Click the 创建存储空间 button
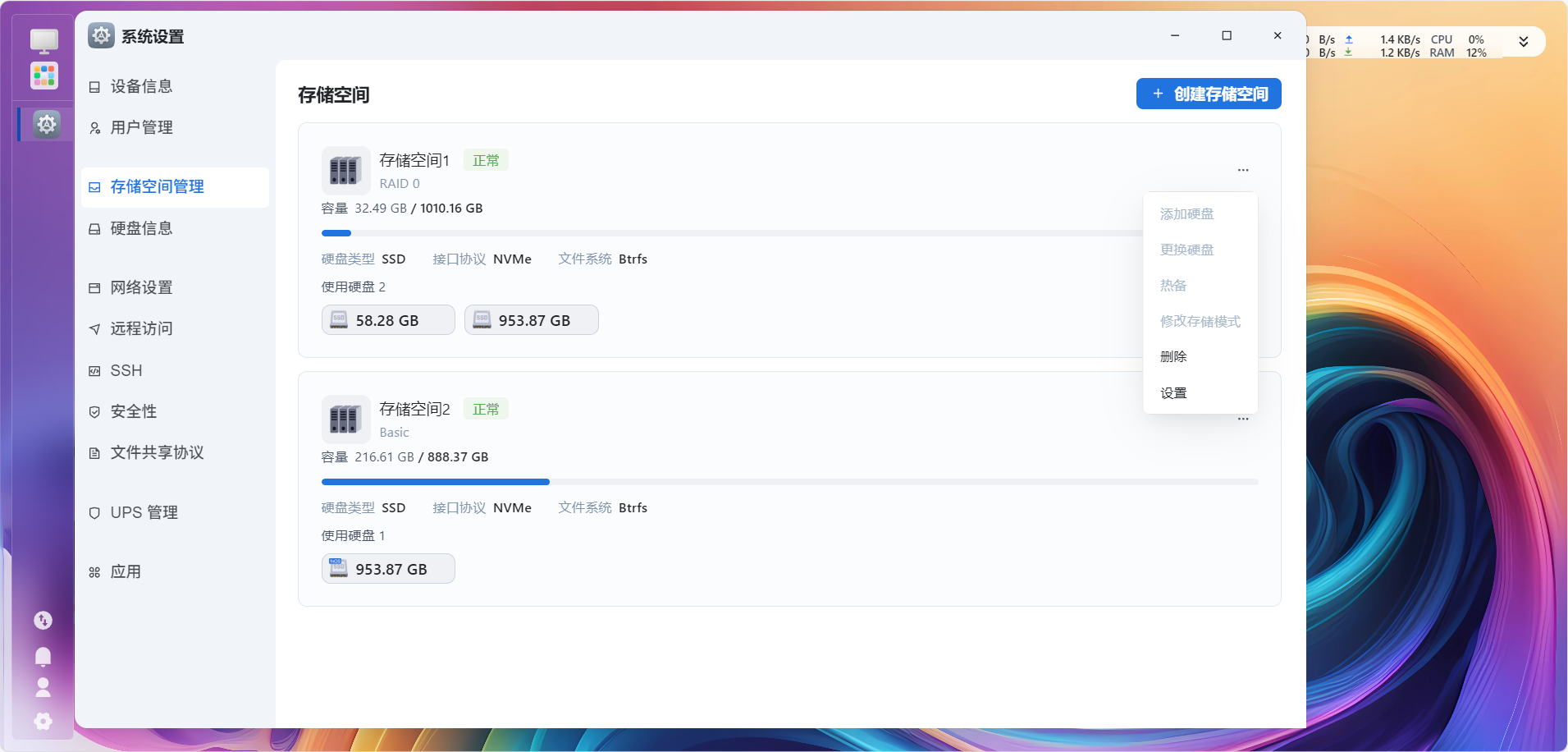The width and height of the screenshot is (1568, 752). pyautogui.click(x=1209, y=94)
